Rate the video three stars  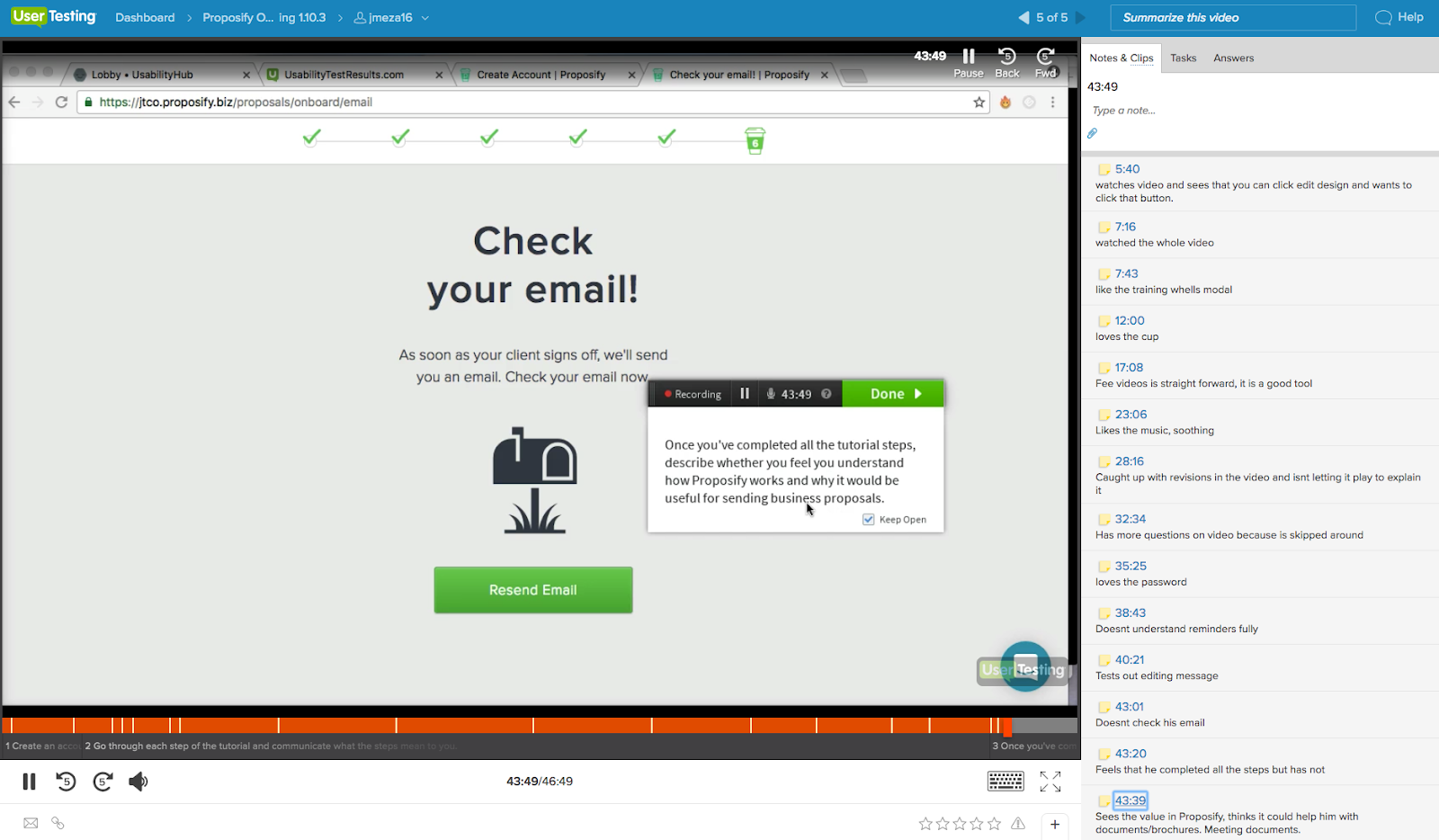coord(960,823)
